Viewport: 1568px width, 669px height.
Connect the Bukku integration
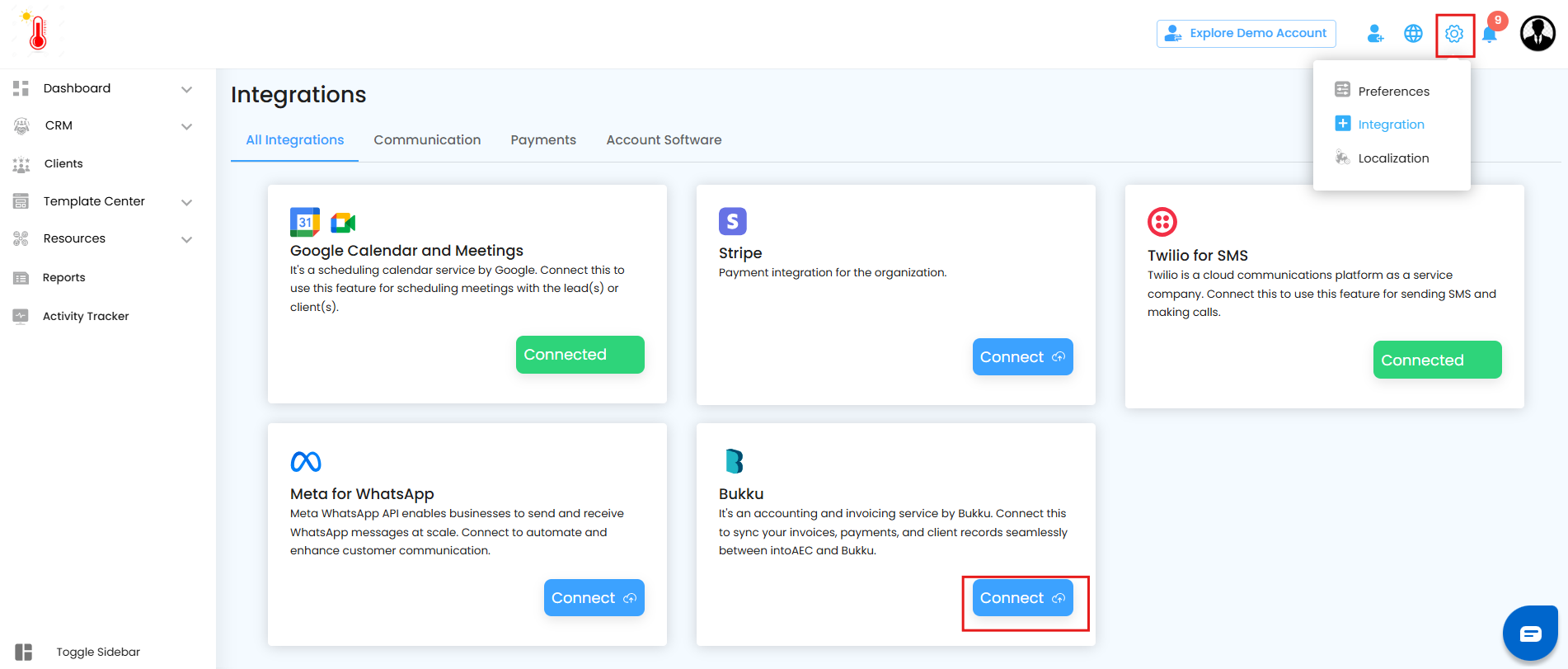point(1022,598)
